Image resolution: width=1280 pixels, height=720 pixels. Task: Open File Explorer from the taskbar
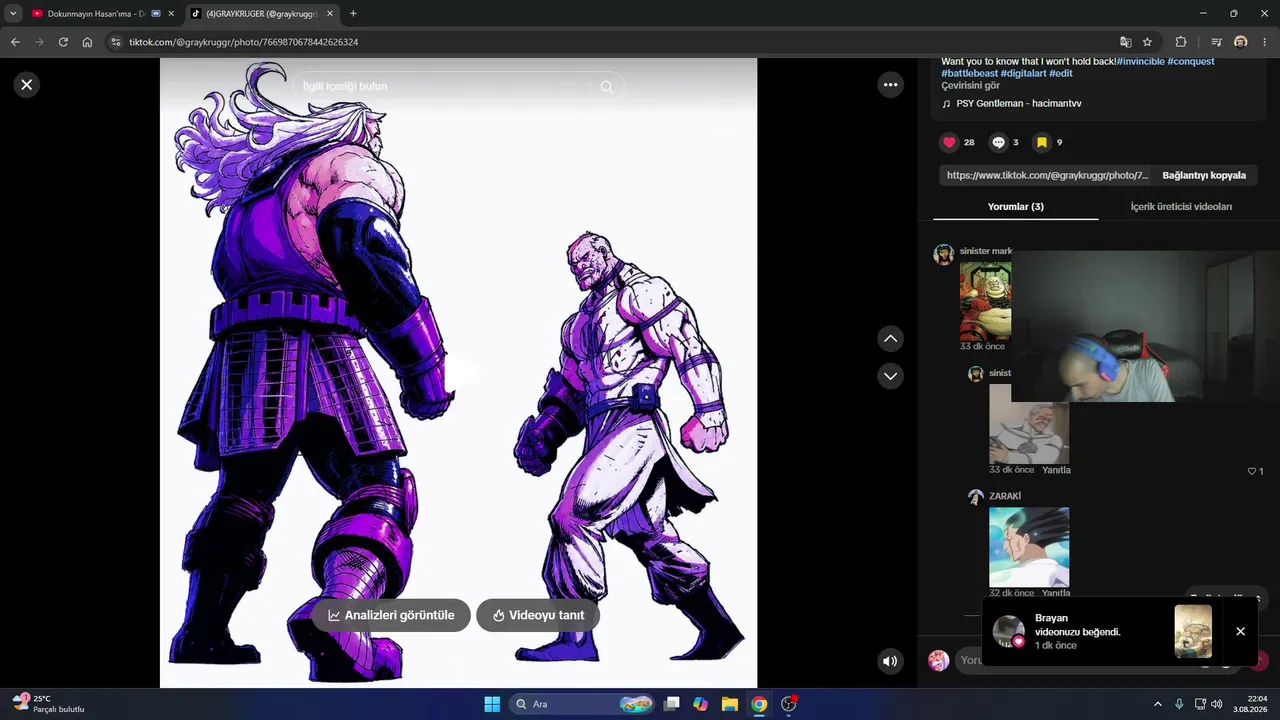click(730, 704)
